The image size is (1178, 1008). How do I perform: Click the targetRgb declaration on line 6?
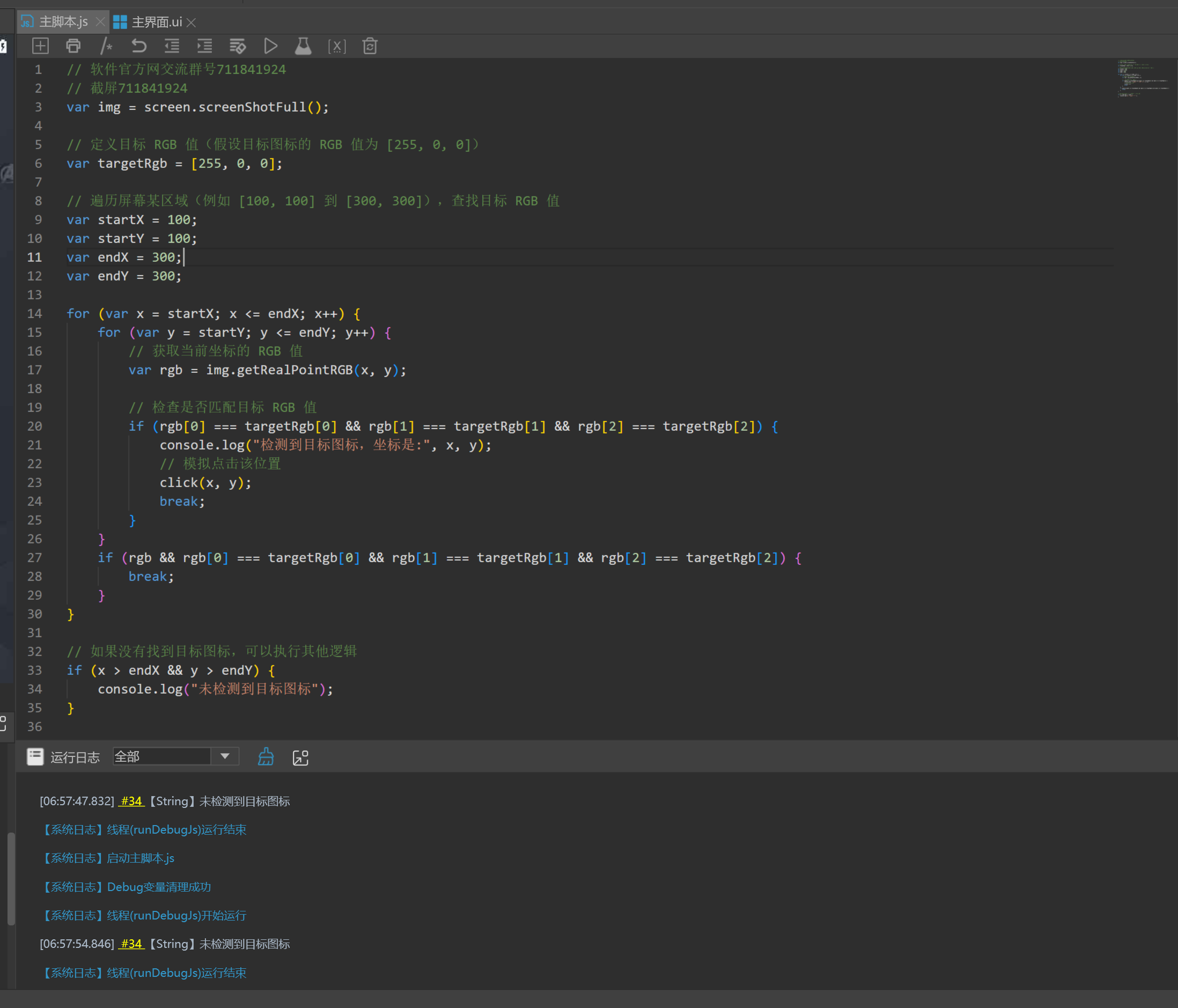174,163
